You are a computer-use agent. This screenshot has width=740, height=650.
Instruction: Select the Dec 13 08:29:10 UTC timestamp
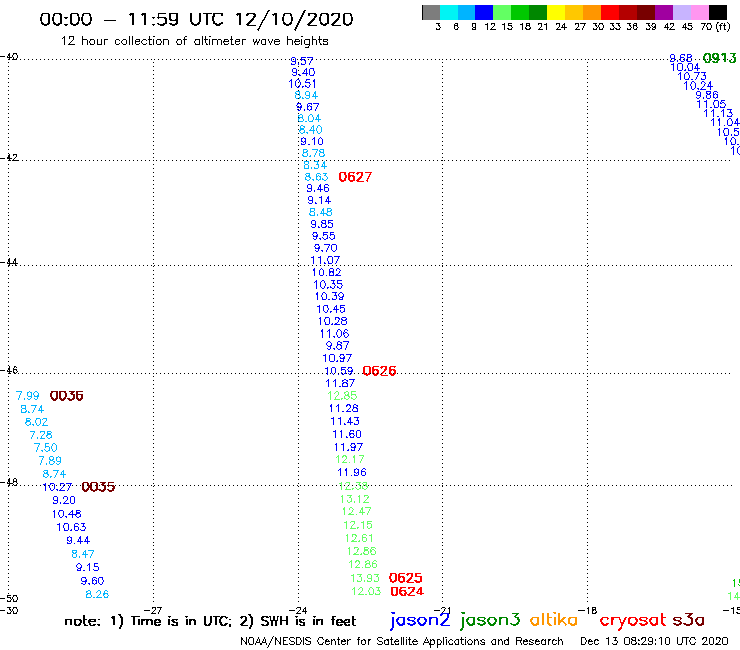point(654,641)
